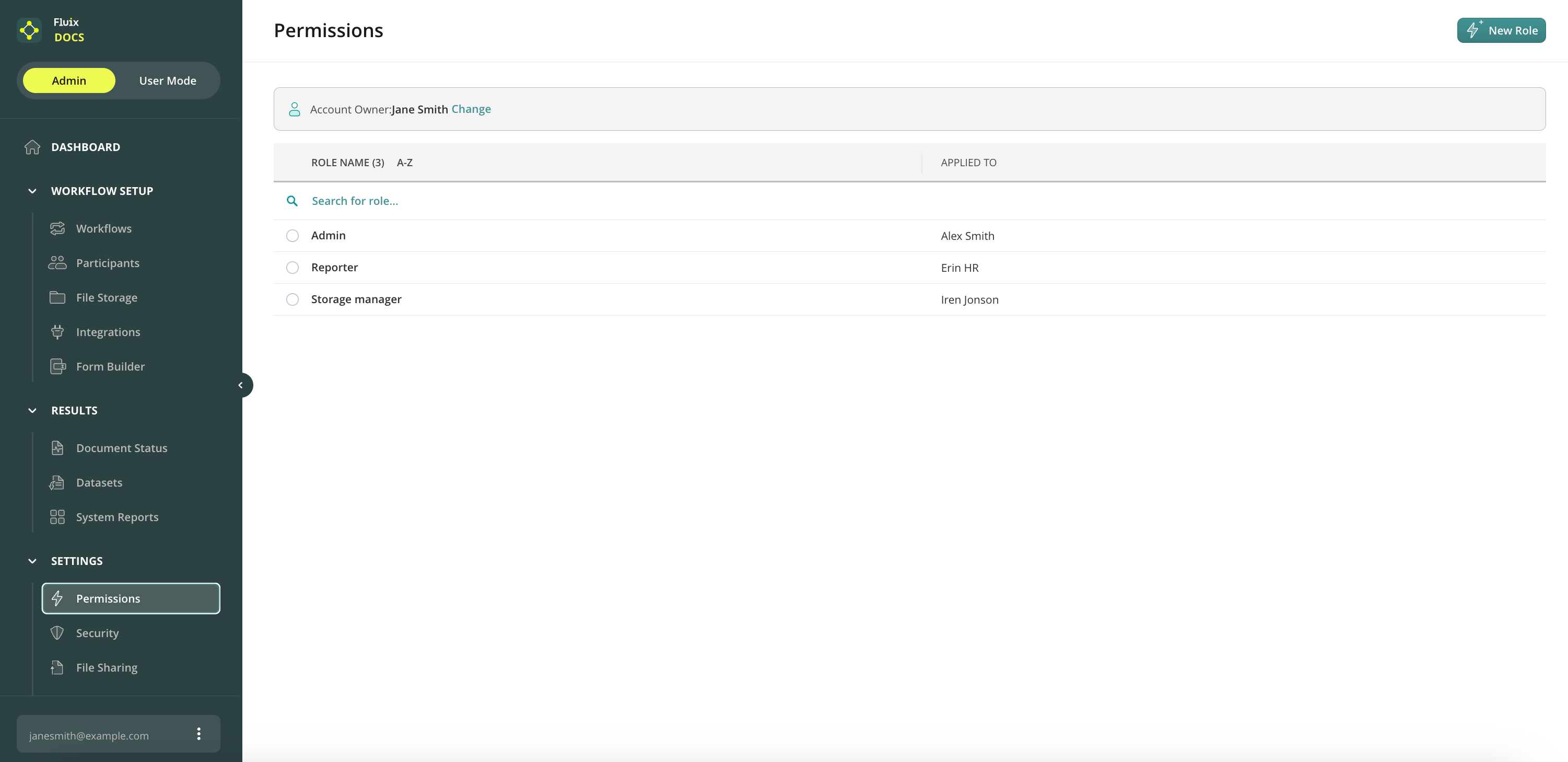Select the Admin role radio button
Image resolution: width=1568 pixels, height=762 pixels.
point(292,236)
